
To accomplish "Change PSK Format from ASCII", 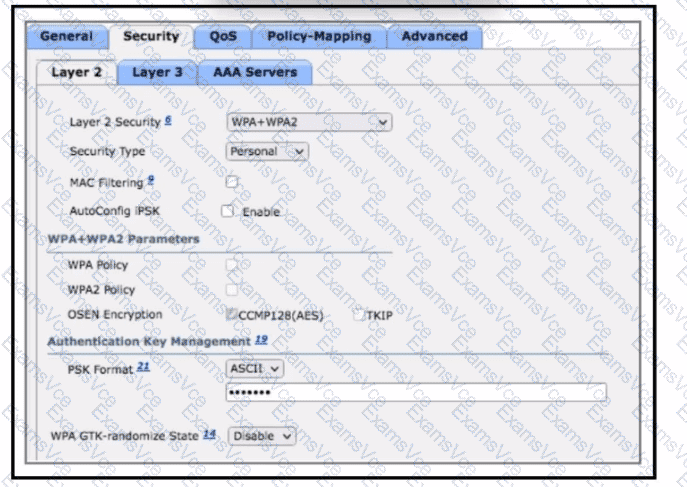I will (x=255, y=368).
